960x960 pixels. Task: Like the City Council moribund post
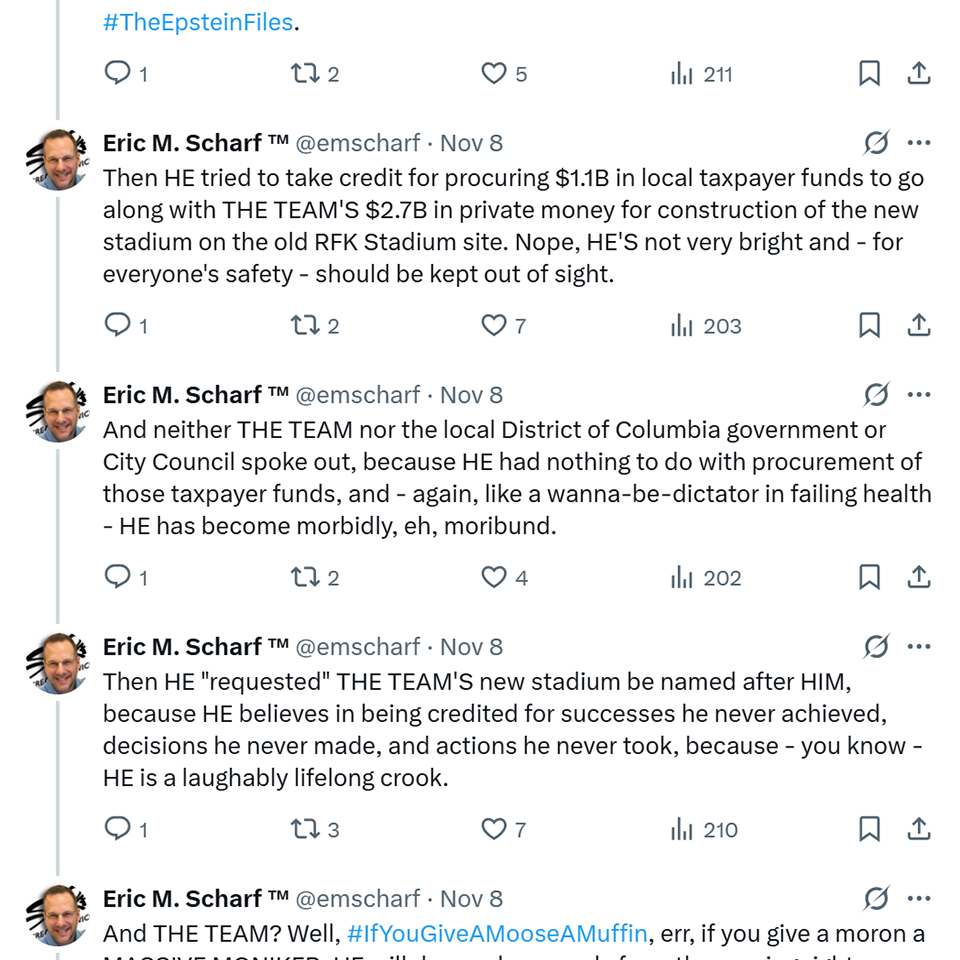494,577
